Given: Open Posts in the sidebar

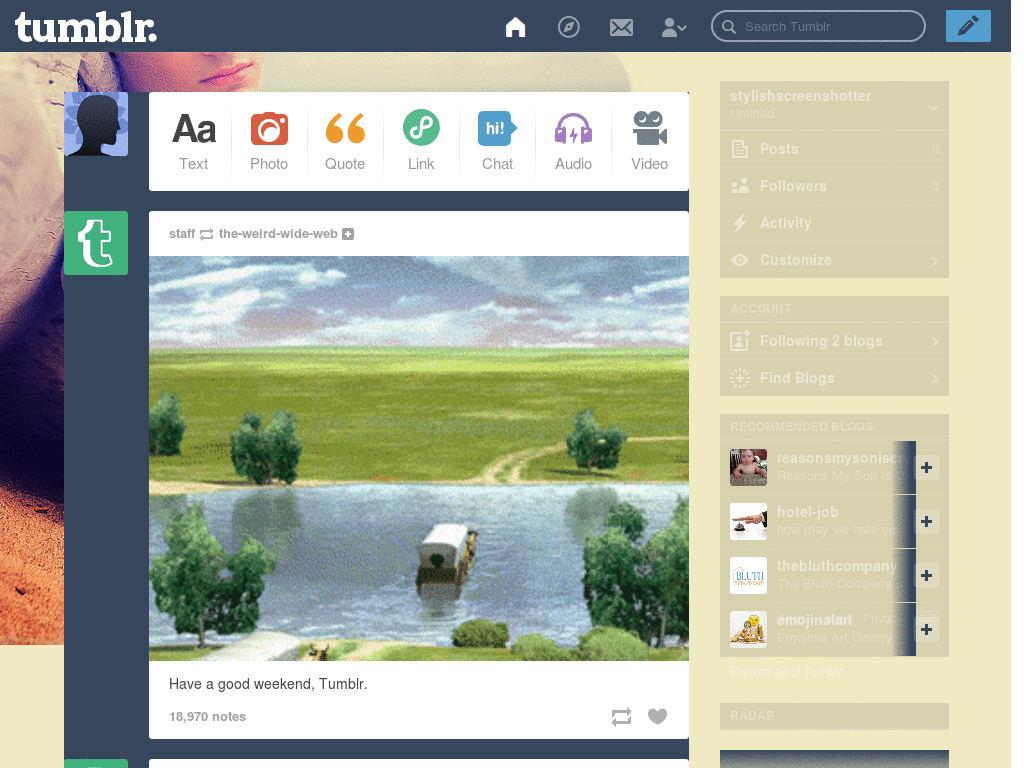Looking at the screenshot, I should click(x=834, y=149).
